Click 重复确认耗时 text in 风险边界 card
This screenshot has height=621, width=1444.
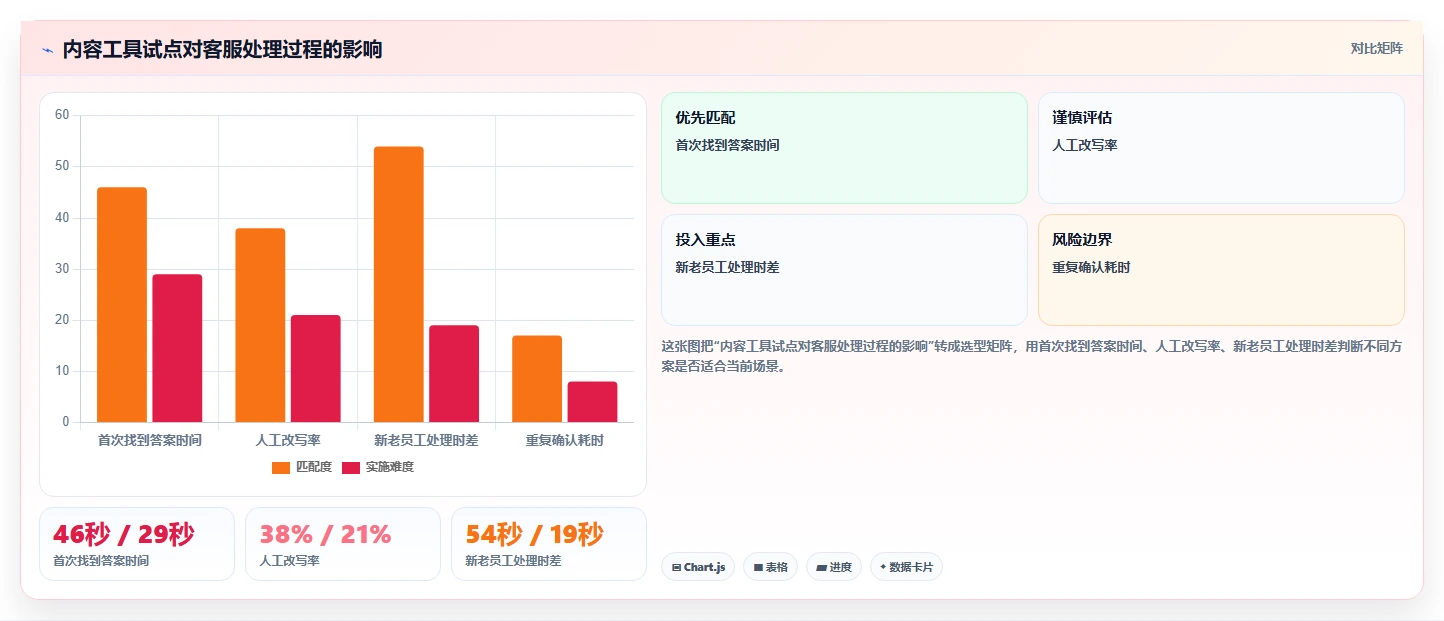1091,267
